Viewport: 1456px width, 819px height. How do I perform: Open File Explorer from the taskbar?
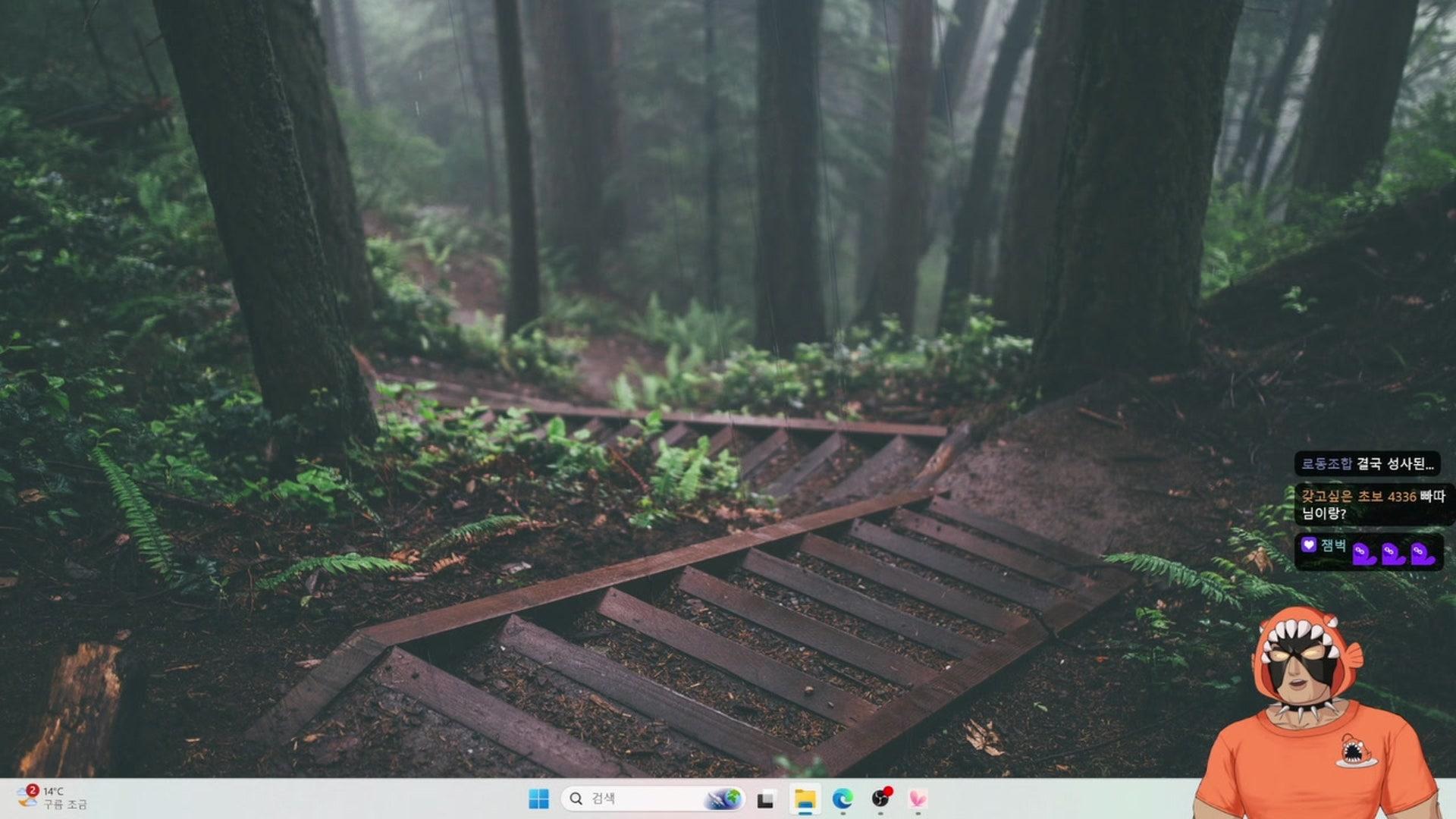tap(805, 799)
